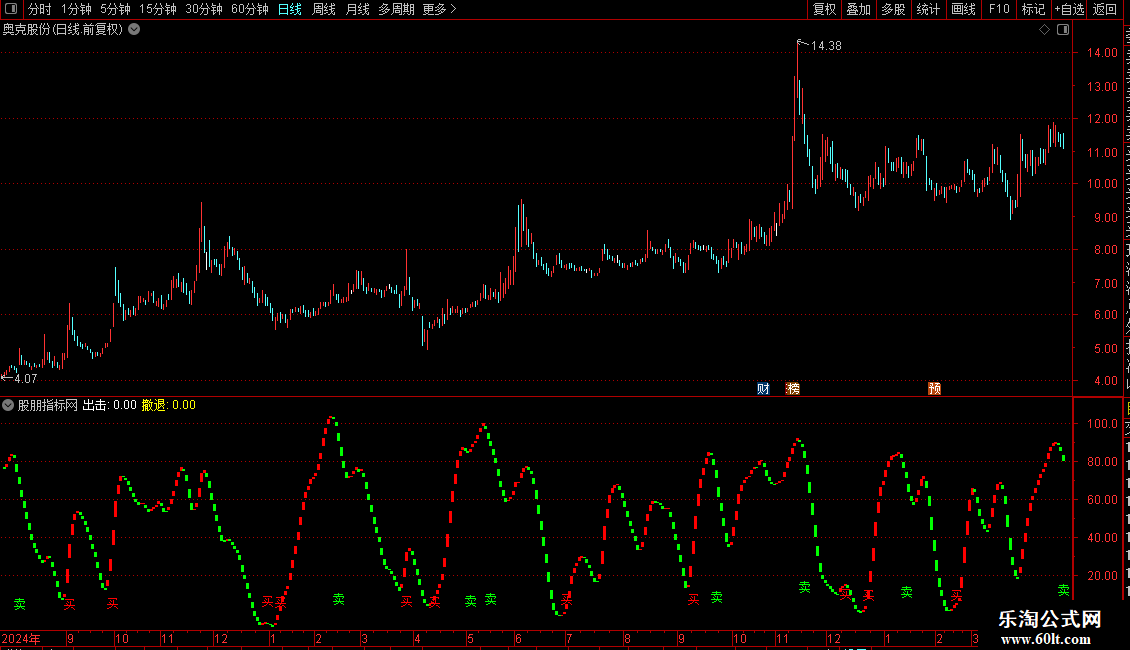This screenshot has width=1130, height=650.
Task: Activate the 画线 drawing tool
Action: point(964,9)
